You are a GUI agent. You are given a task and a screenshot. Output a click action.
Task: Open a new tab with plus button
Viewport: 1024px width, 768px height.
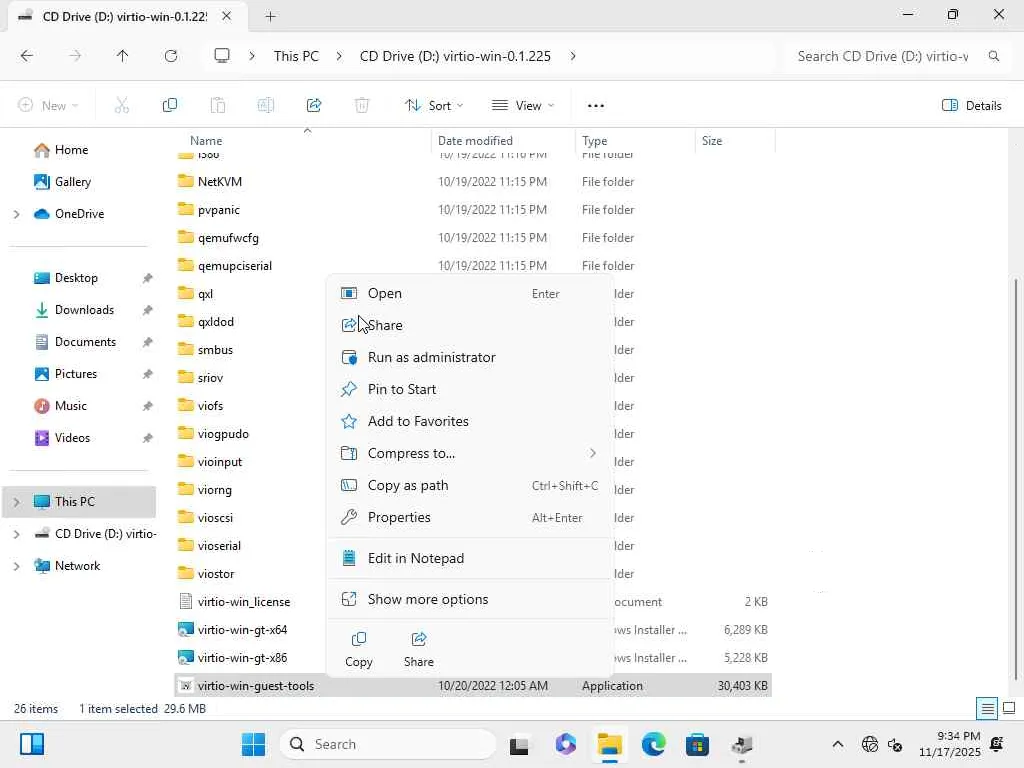(x=270, y=16)
